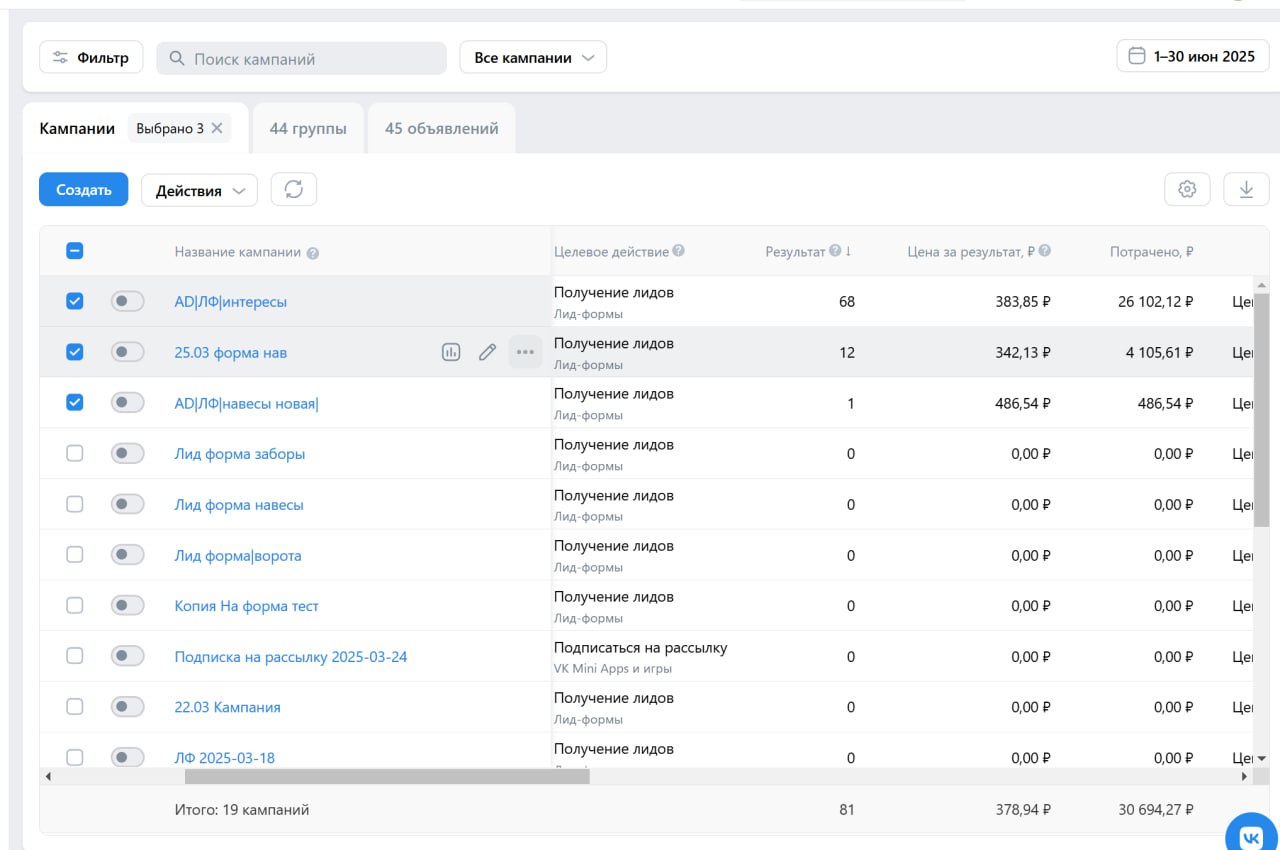Refresh the campaigns table
Screen dimensions: 1280x850
click(x=294, y=189)
